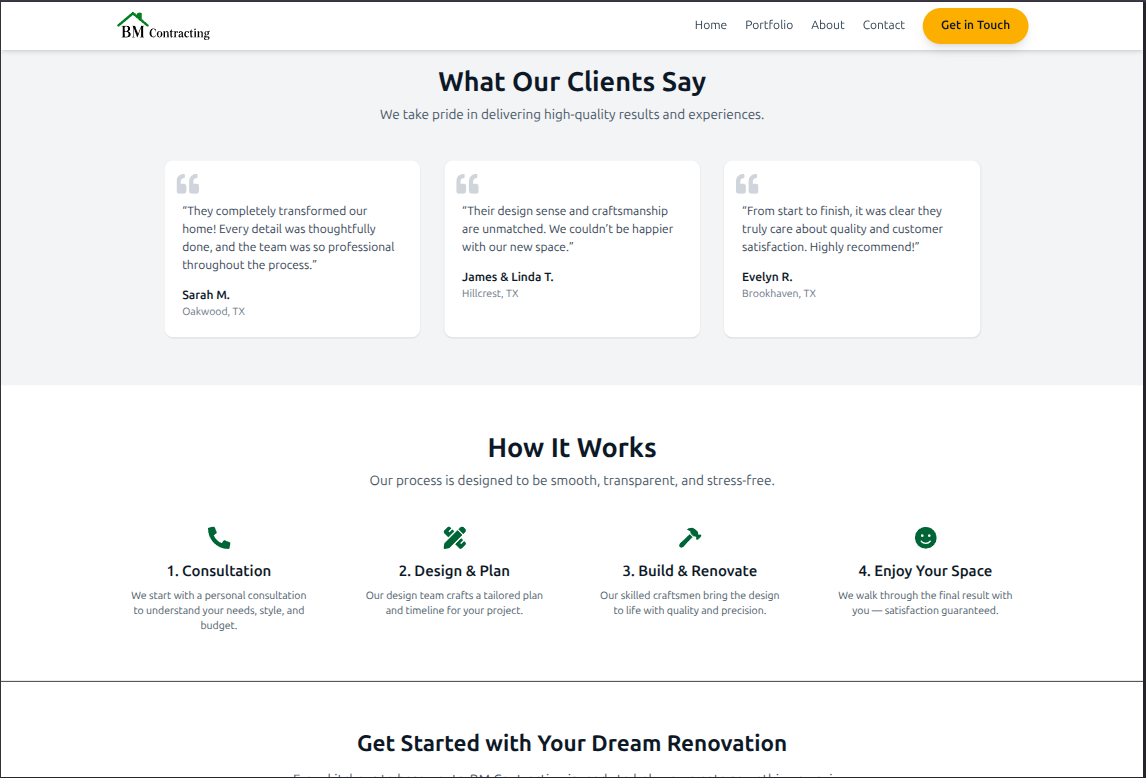Click the pencil-ruler Design & Plan icon
This screenshot has height=778, width=1146.
454,538
